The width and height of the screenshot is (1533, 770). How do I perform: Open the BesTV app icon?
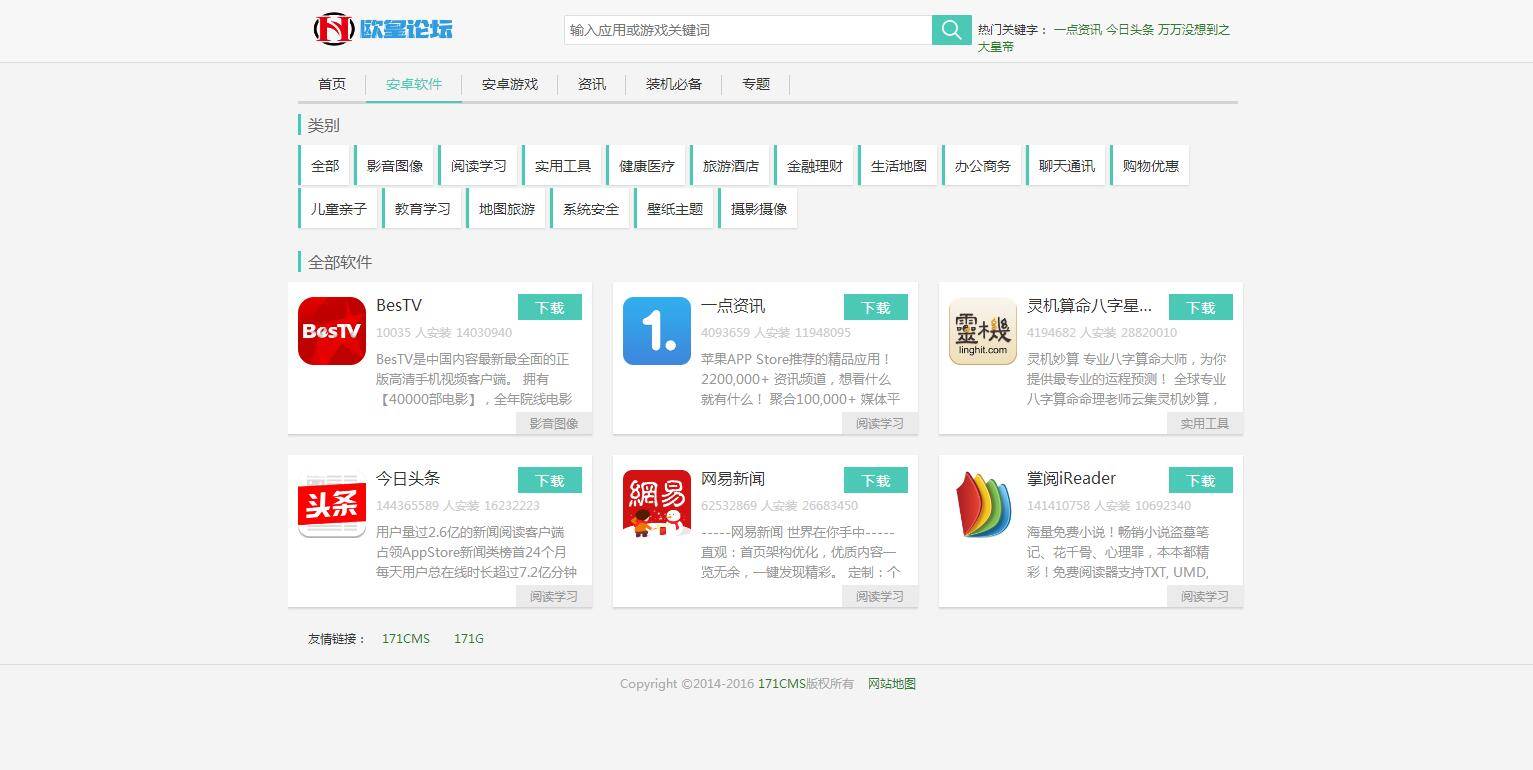coord(332,331)
